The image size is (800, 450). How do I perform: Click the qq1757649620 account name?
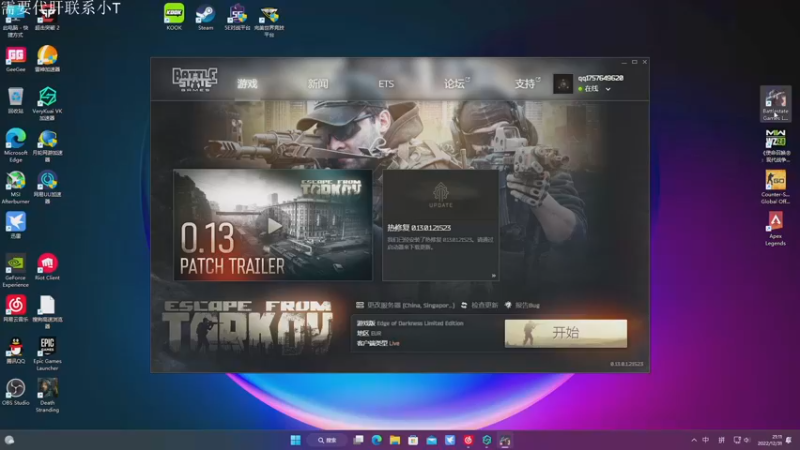click(x=601, y=78)
